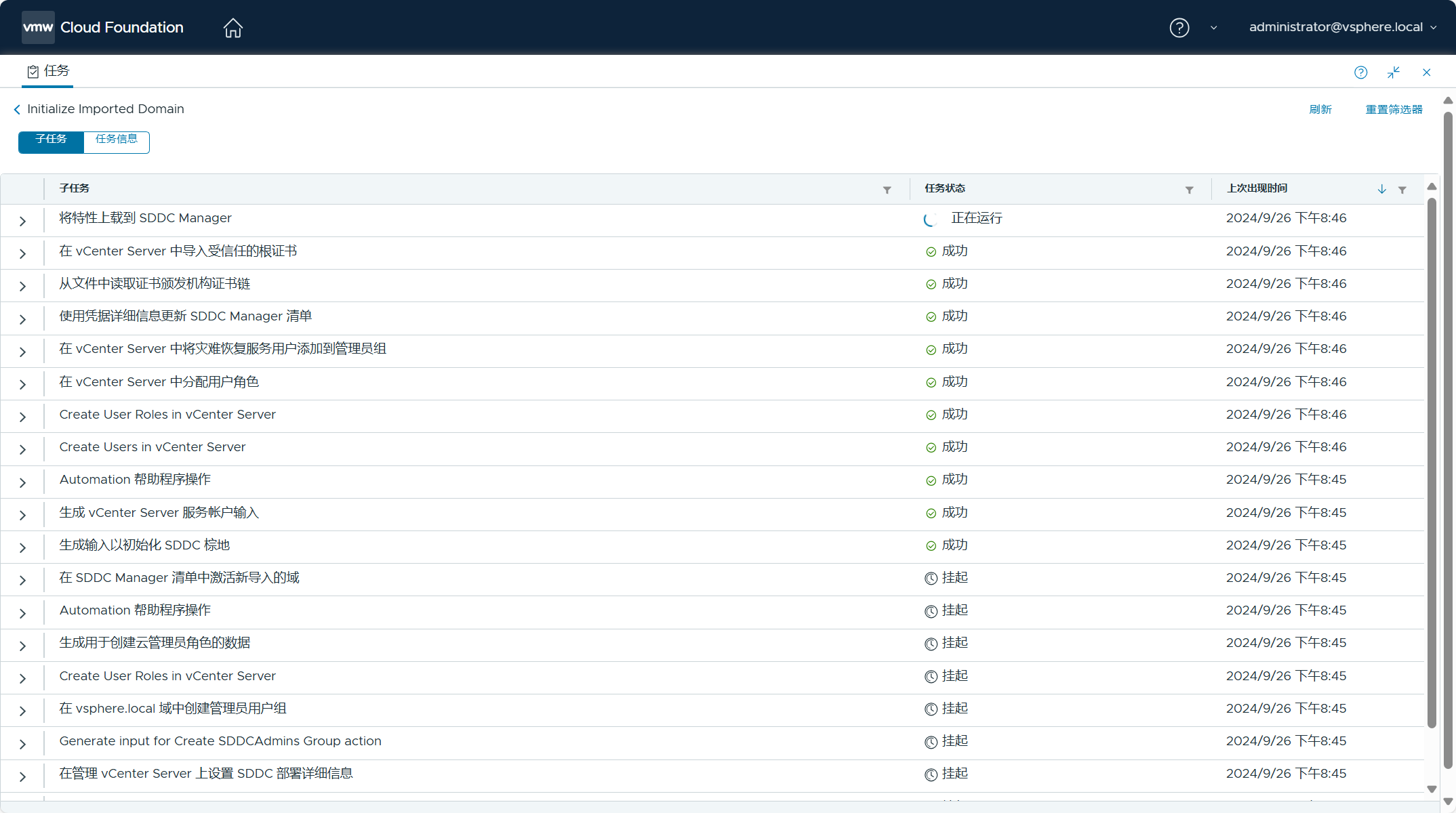Expand row Generate input for Create SDDCAdmins Group

click(22, 745)
